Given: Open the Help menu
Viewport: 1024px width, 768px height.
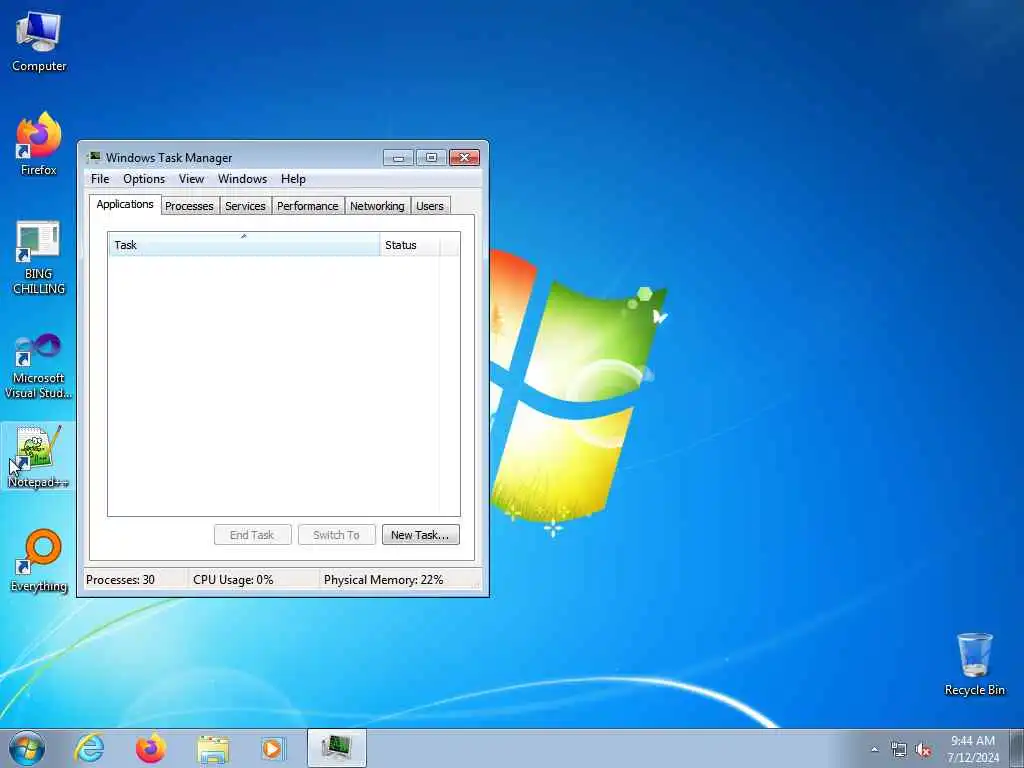Looking at the screenshot, I should [293, 179].
